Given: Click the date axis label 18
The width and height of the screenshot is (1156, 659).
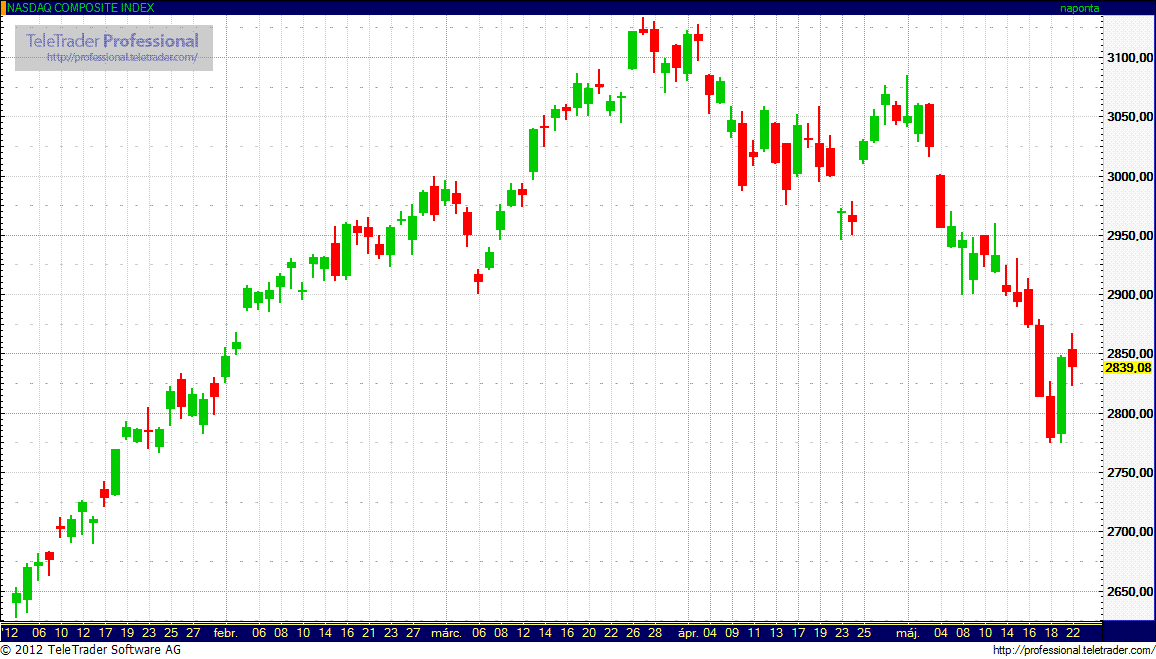Looking at the screenshot, I should (x=1051, y=632).
